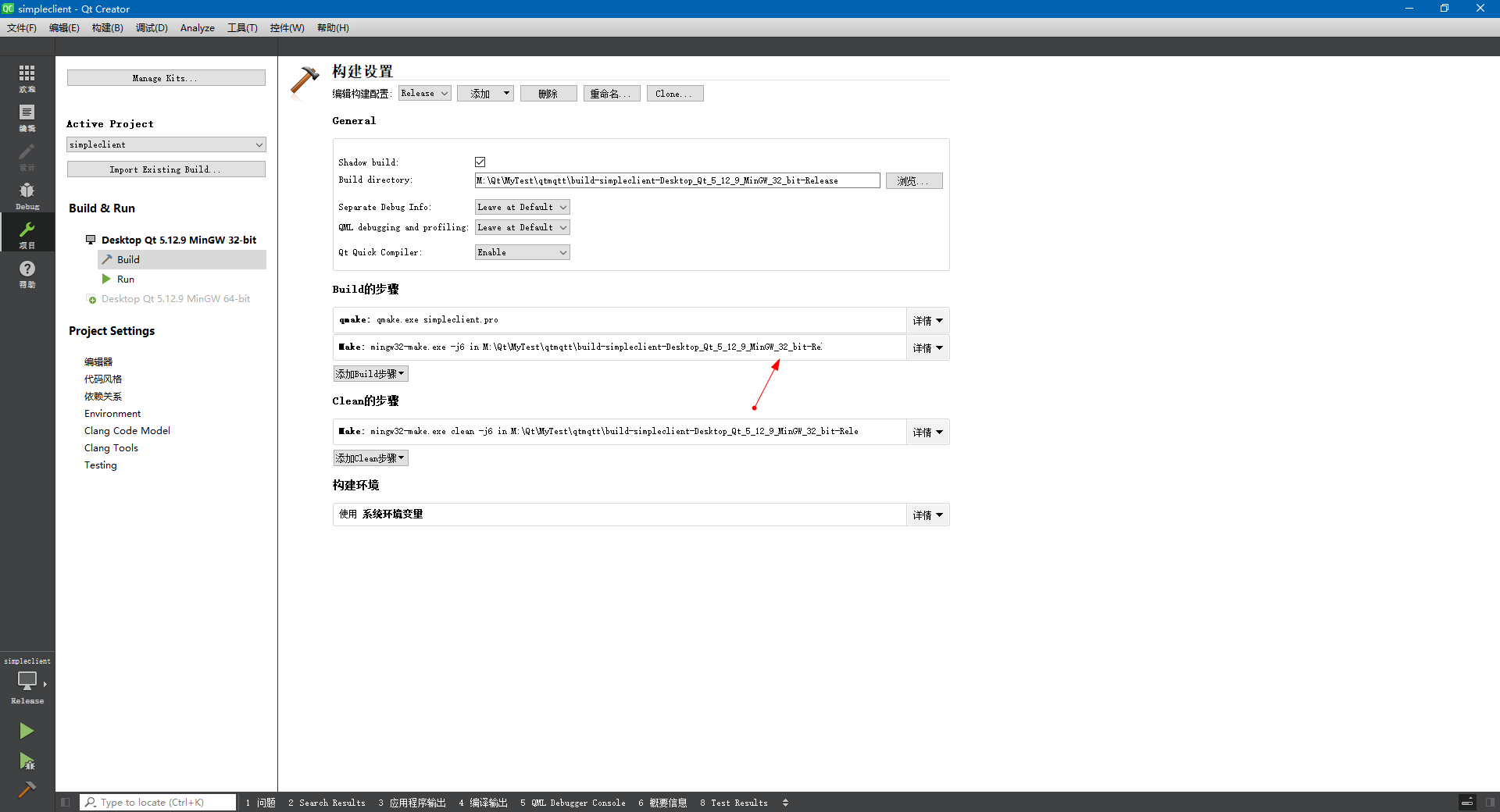This screenshot has height=812, width=1500.
Task: Open the 帮助 (Help) mode
Action: click(27, 271)
